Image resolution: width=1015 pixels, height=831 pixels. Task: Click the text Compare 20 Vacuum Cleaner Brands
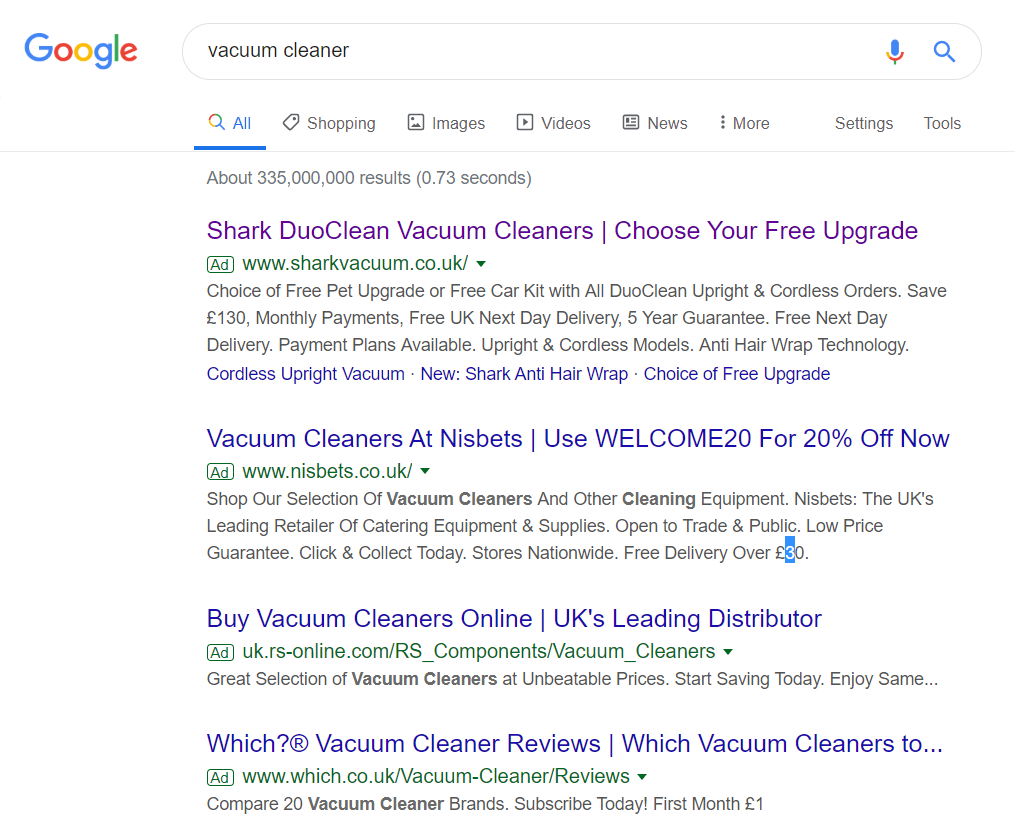[485, 804]
